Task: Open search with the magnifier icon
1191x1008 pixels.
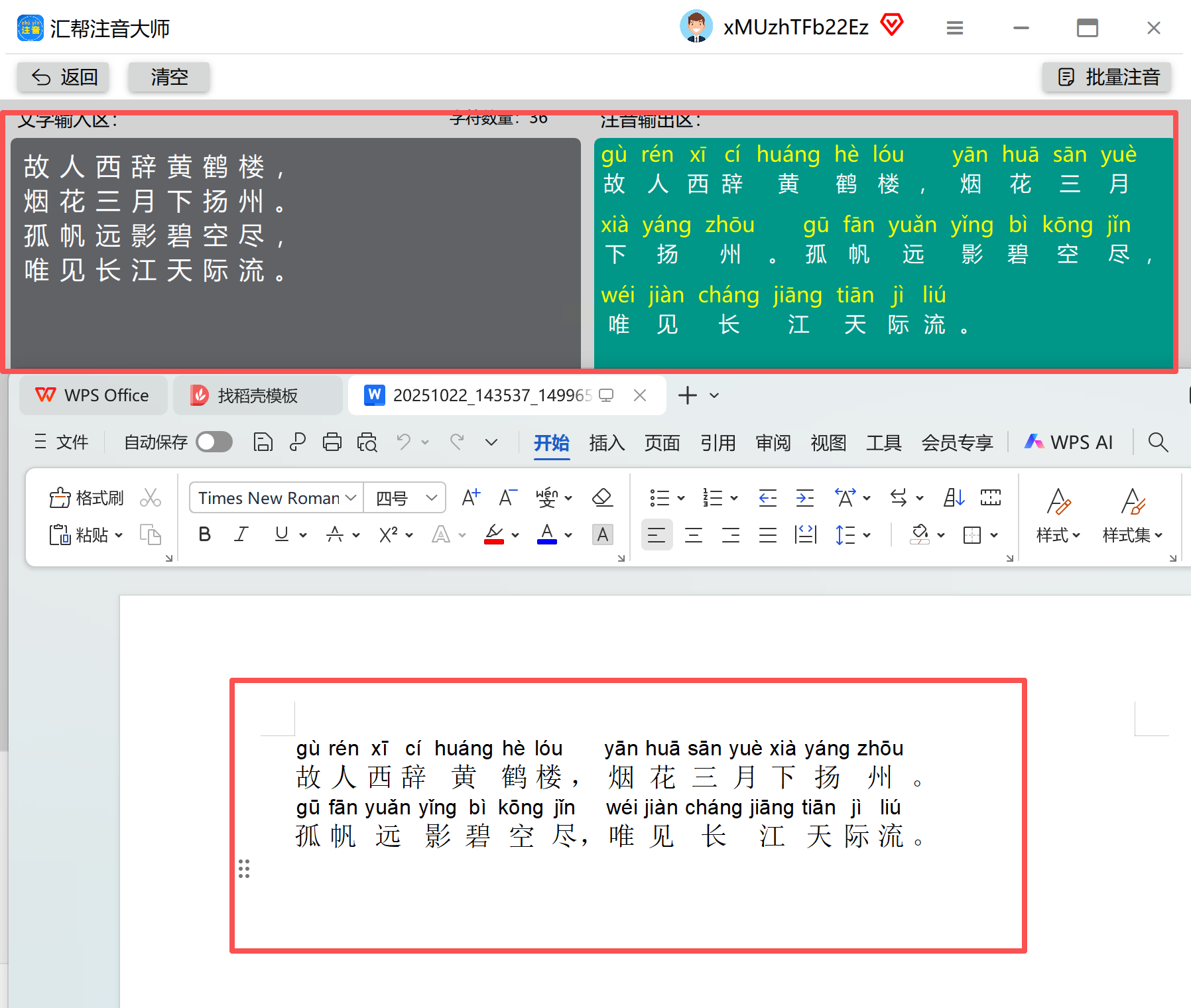Action: (x=1158, y=442)
